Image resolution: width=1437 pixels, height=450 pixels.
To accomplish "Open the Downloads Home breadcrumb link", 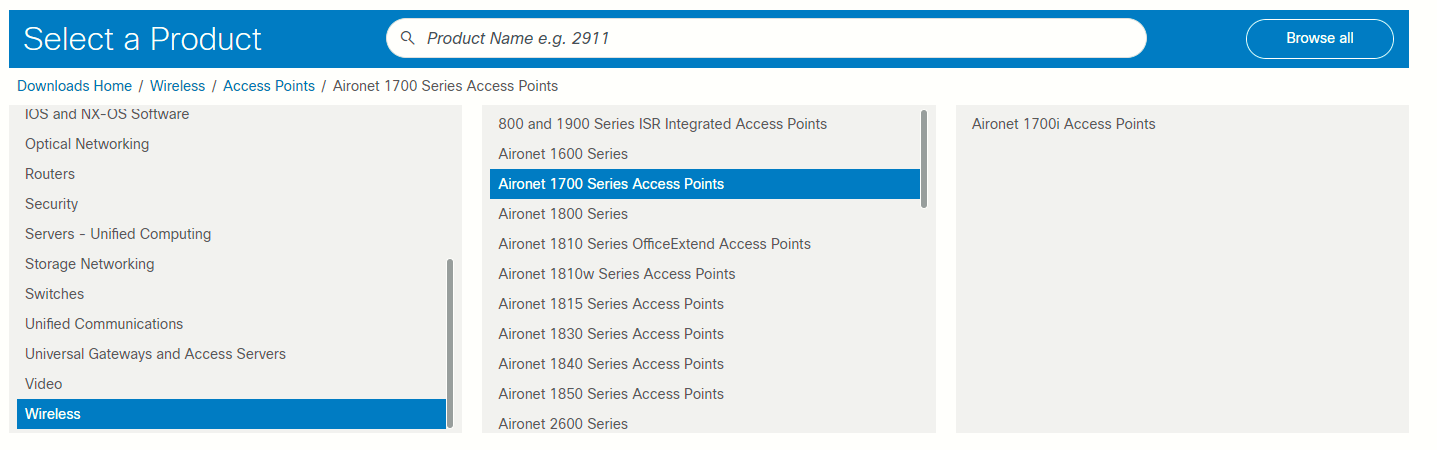I will 74,86.
